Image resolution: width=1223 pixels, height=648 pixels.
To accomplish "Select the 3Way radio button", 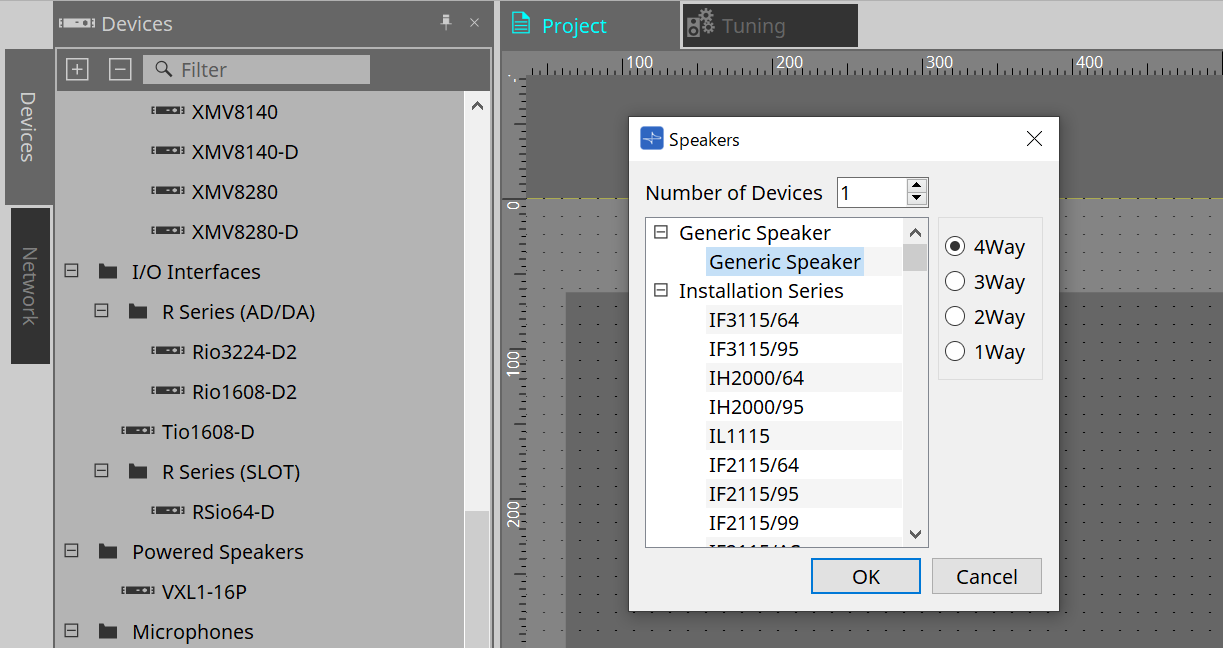I will click(x=955, y=281).
